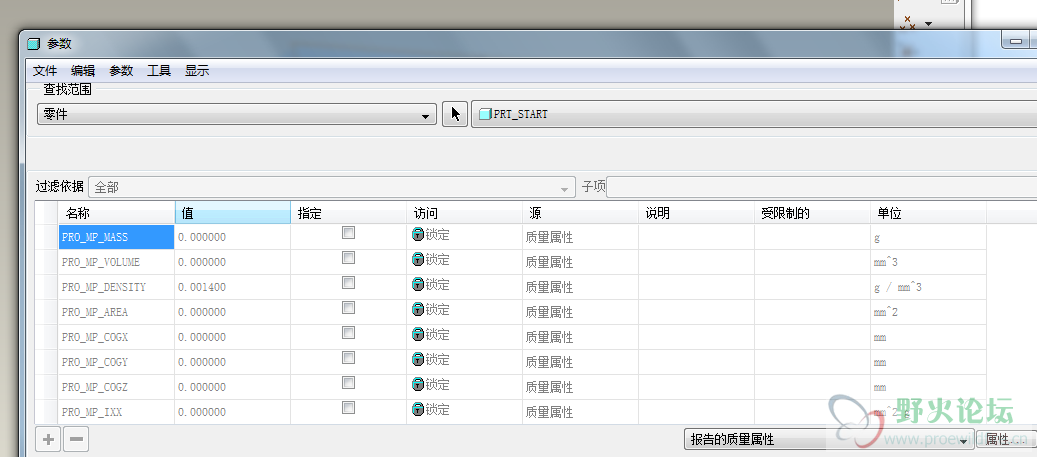Screen dimensions: 1037x457
Task: Toggle 指定 checkbox for PRO_MP_COGZ
Action: click(x=349, y=382)
